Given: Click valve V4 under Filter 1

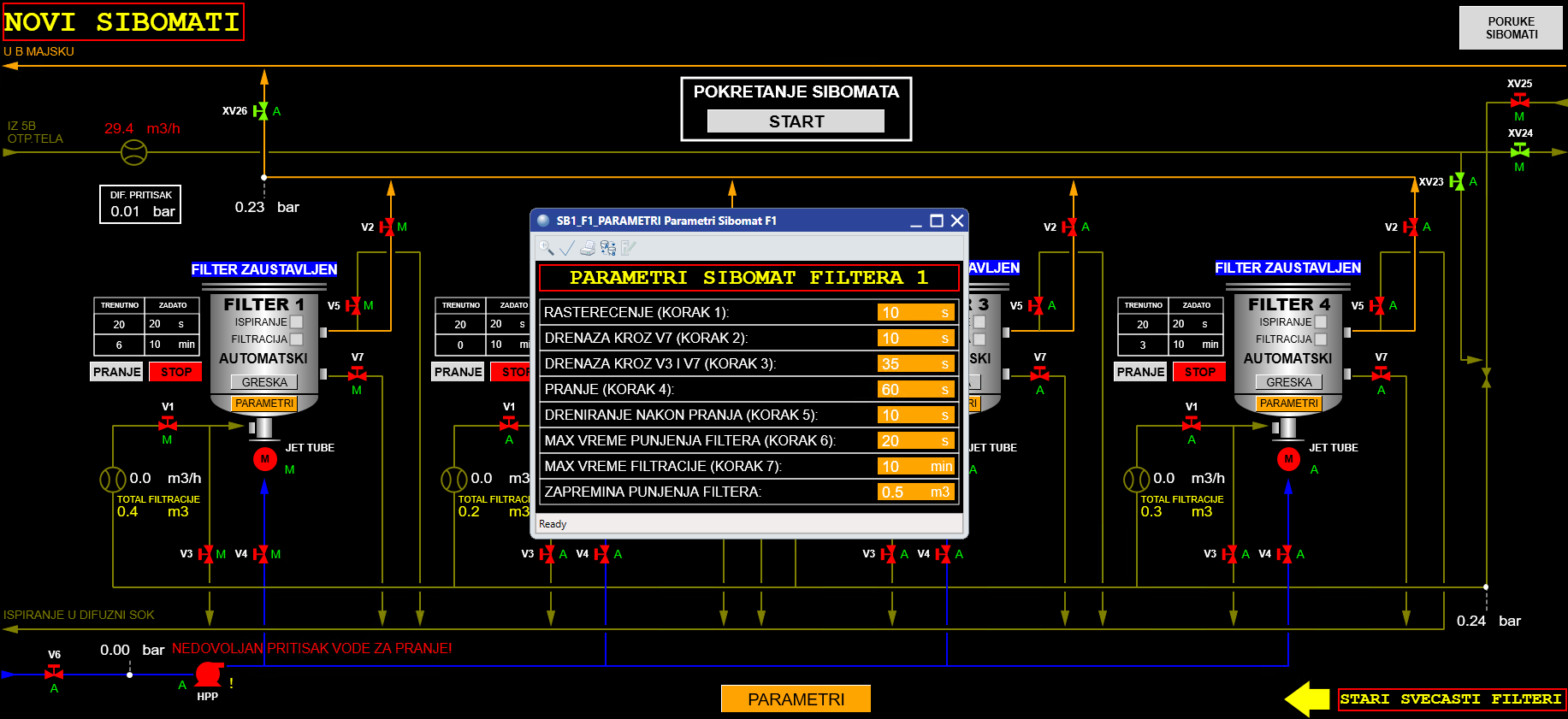Looking at the screenshot, I should pyautogui.click(x=261, y=554).
